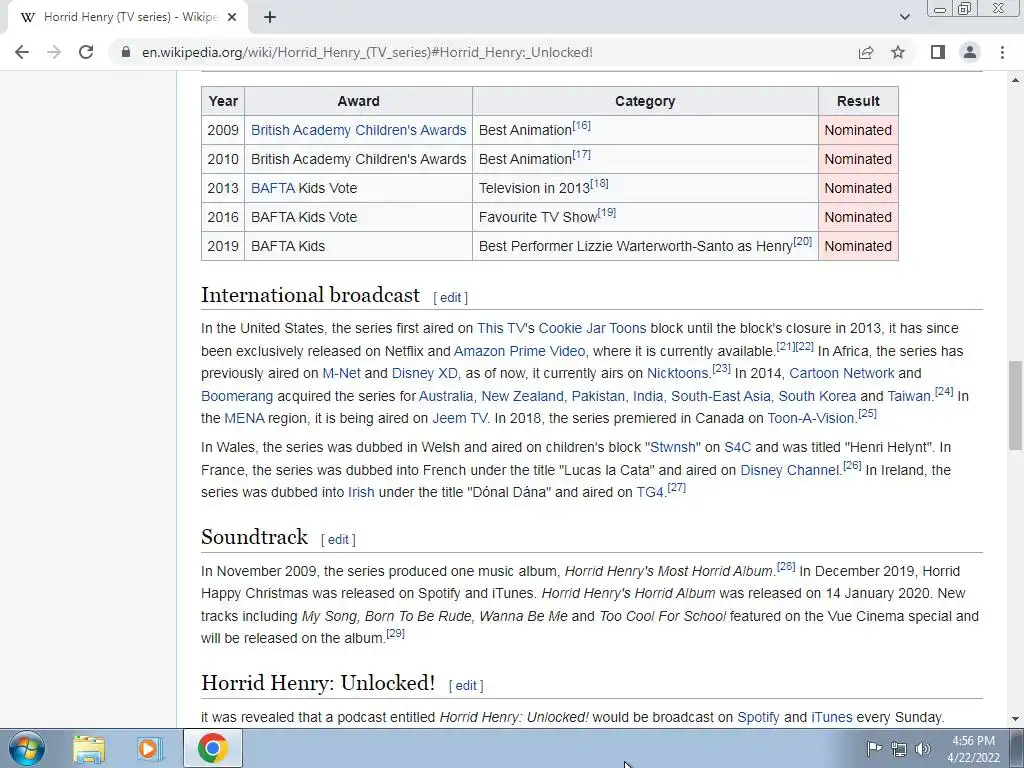Bookmark this page with the star
The height and width of the screenshot is (768, 1024).
tap(898, 52)
